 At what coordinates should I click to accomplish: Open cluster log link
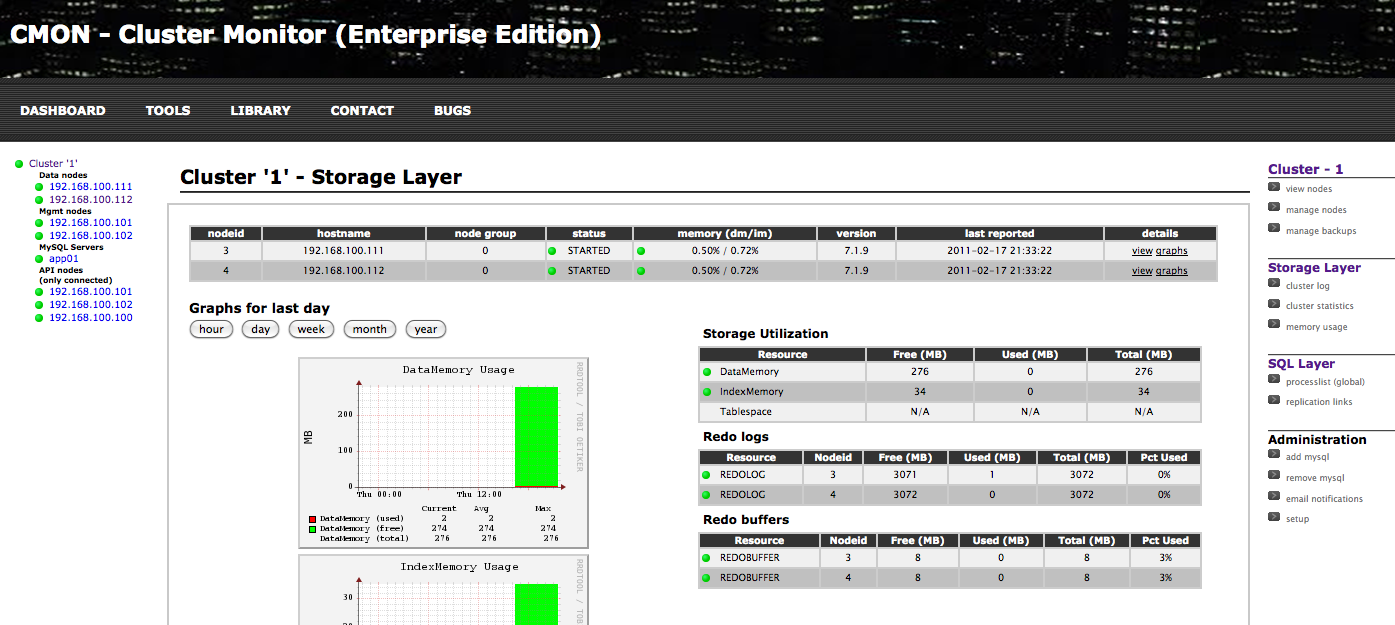(x=1308, y=286)
